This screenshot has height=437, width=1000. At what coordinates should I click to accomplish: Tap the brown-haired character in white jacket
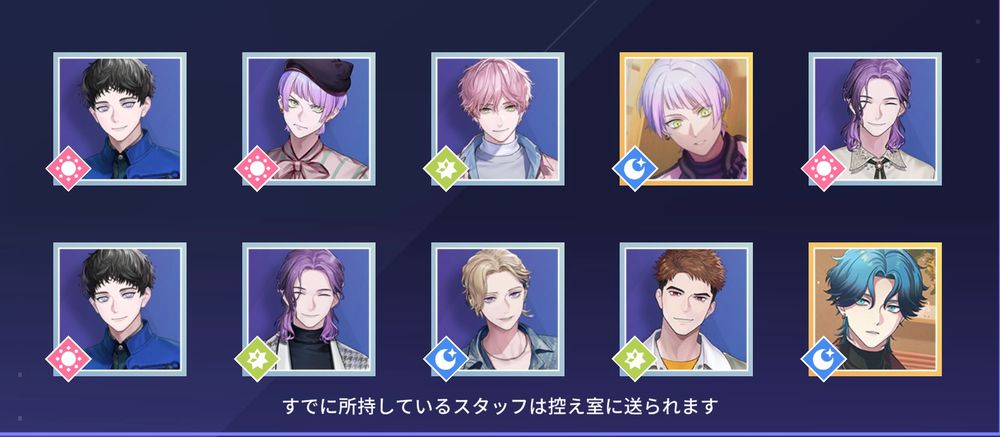point(686,309)
